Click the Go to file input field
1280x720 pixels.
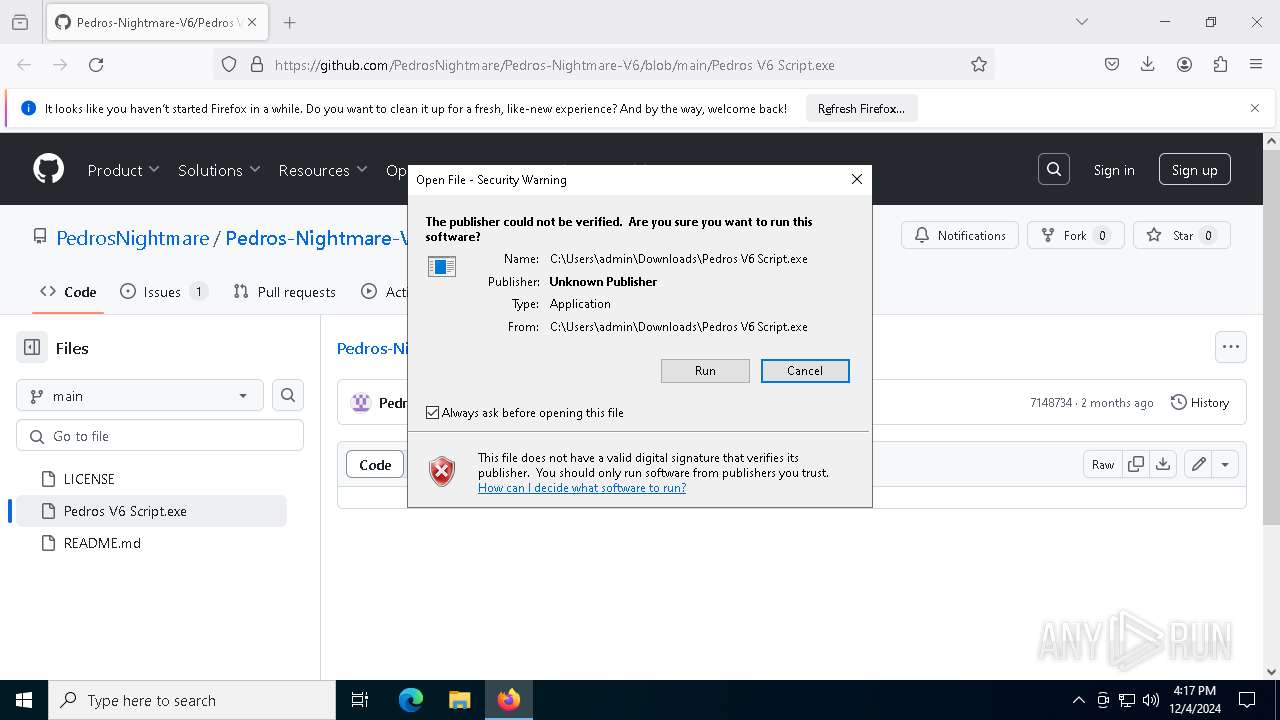coord(160,436)
